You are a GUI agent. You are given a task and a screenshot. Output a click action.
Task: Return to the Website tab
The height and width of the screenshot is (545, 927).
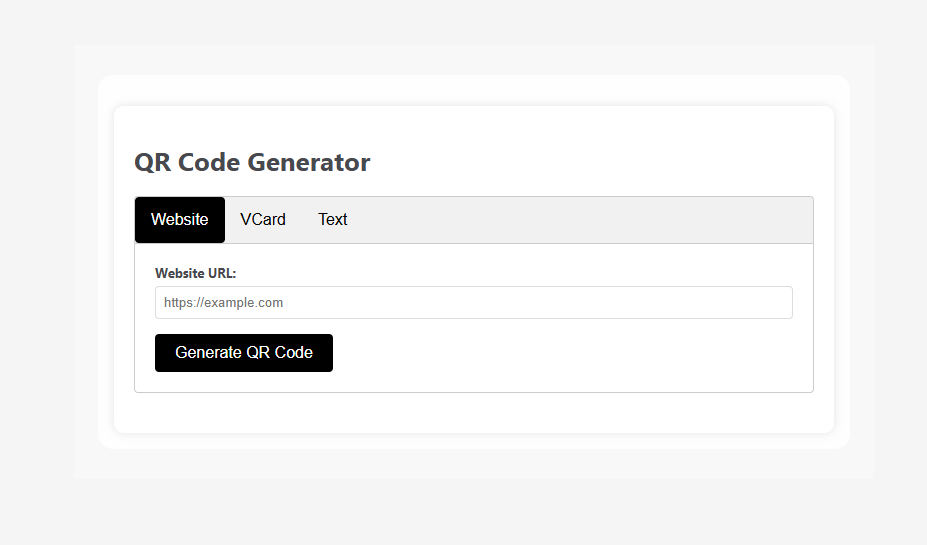point(180,220)
